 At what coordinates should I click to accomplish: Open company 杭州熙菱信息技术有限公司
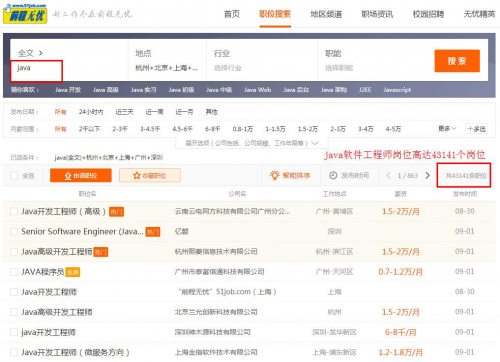click(216, 252)
